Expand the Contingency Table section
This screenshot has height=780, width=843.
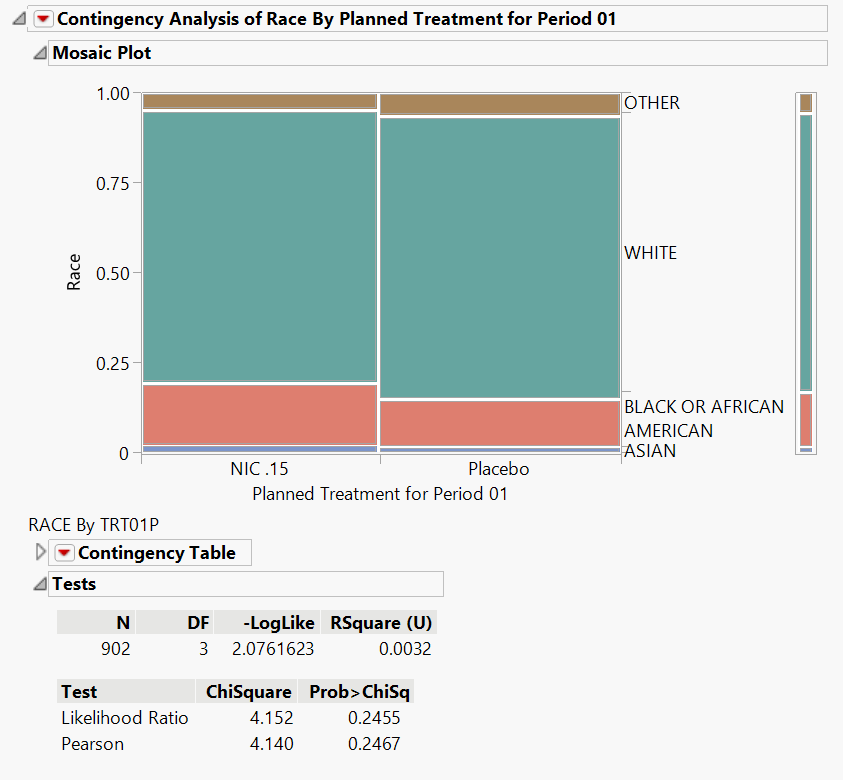(40, 552)
